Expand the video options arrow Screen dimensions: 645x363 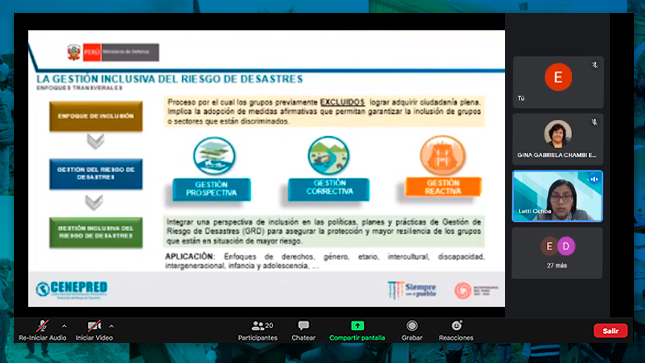(111, 326)
